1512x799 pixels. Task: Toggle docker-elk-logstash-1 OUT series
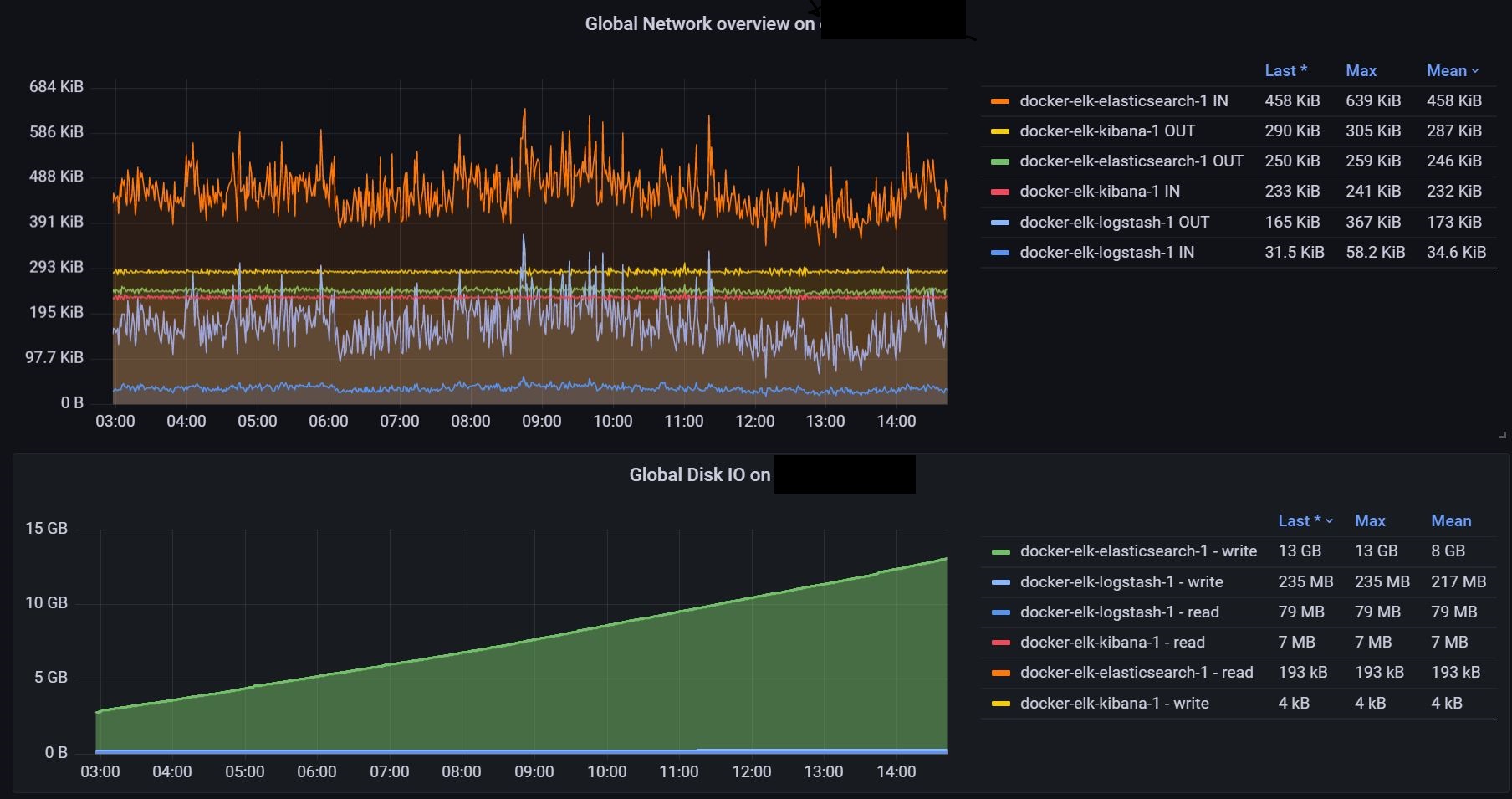click(x=1115, y=223)
